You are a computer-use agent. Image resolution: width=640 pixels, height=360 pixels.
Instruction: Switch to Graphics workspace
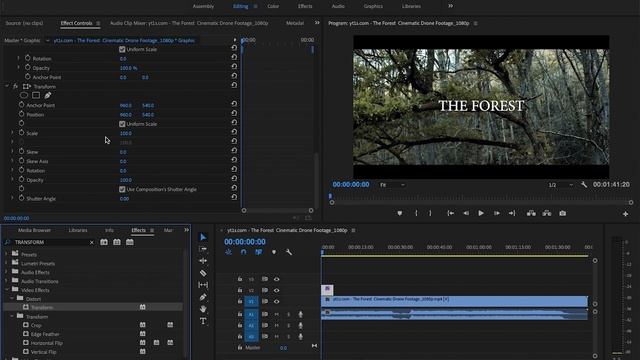click(x=373, y=6)
